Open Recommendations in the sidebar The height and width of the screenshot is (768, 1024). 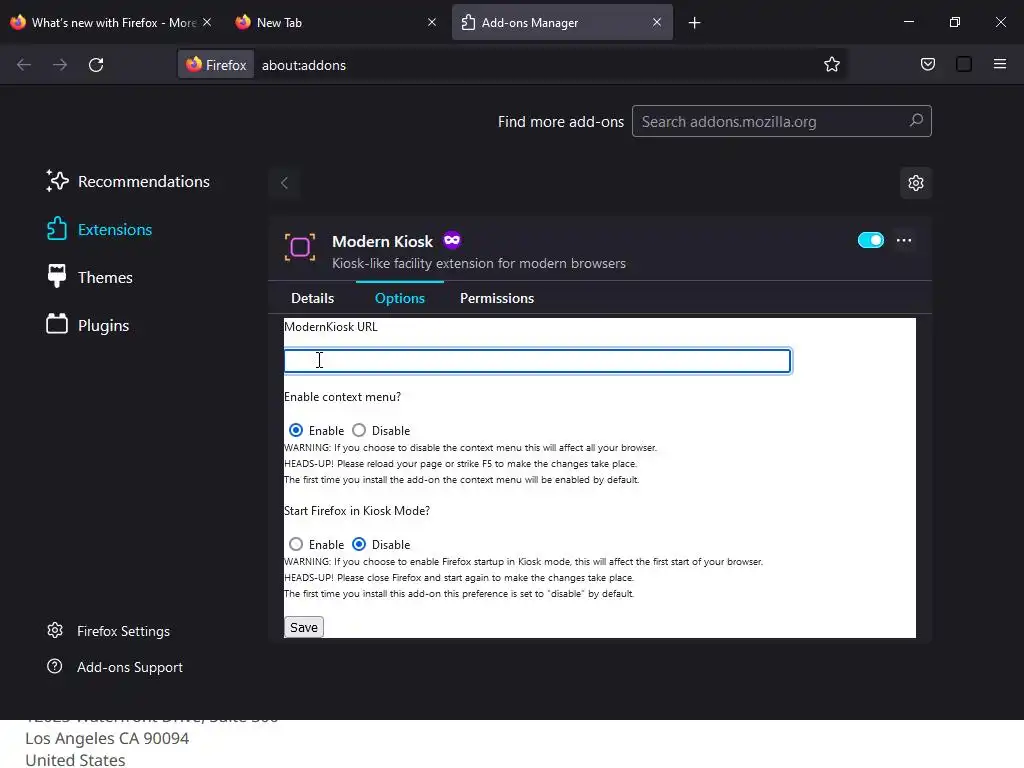129,182
